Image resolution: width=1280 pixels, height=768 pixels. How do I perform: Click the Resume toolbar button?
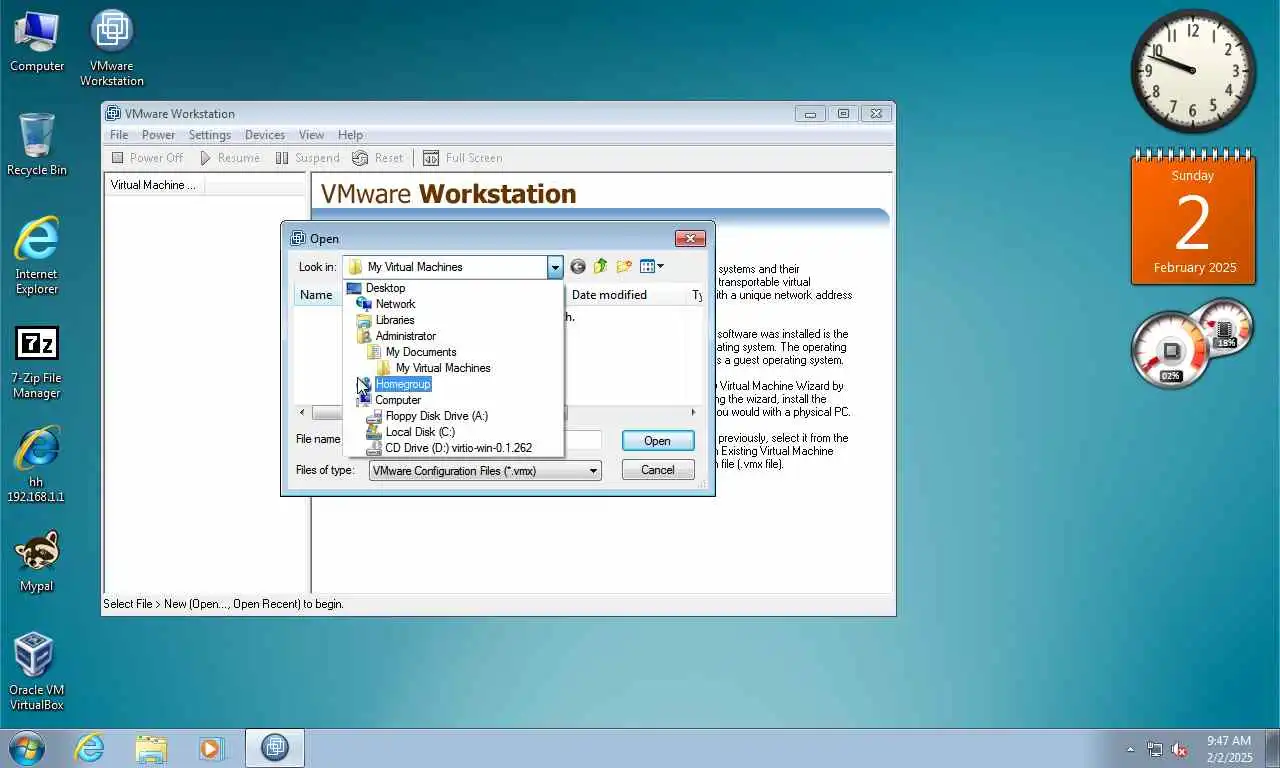point(229,158)
